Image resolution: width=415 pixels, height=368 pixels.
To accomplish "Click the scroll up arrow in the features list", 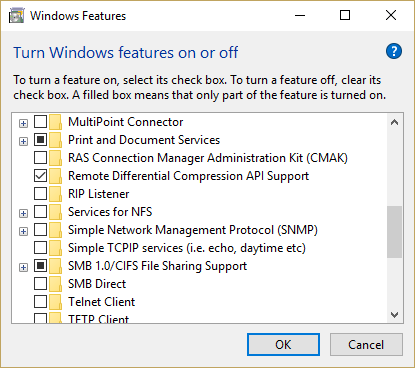I will click(x=395, y=122).
